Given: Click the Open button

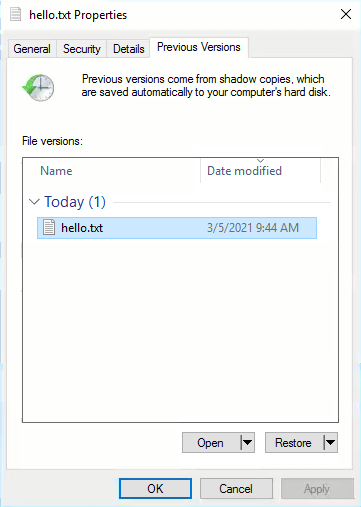Looking at the screenshot, I should 211,443.
